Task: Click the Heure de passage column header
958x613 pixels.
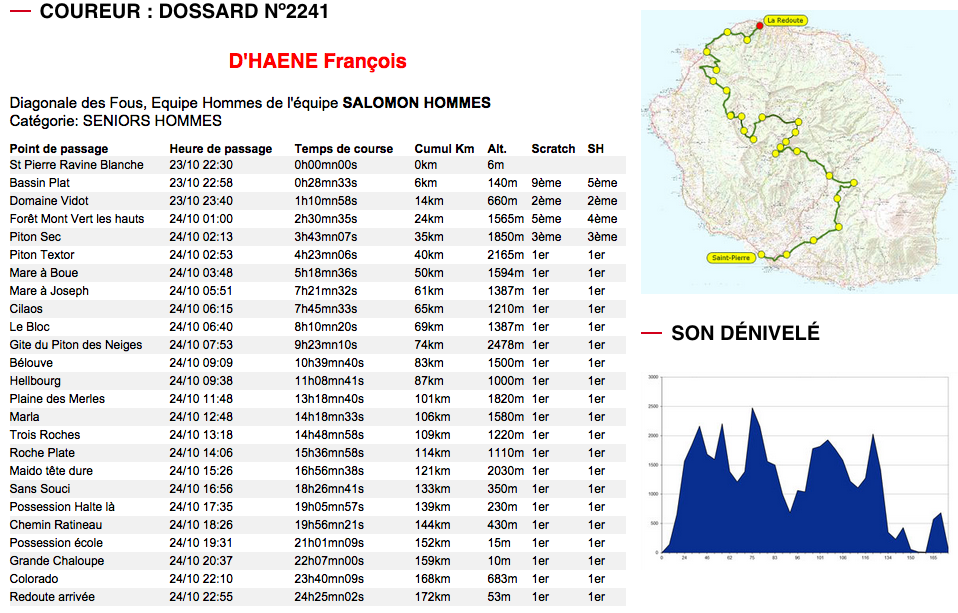Action: click(220, 148)
